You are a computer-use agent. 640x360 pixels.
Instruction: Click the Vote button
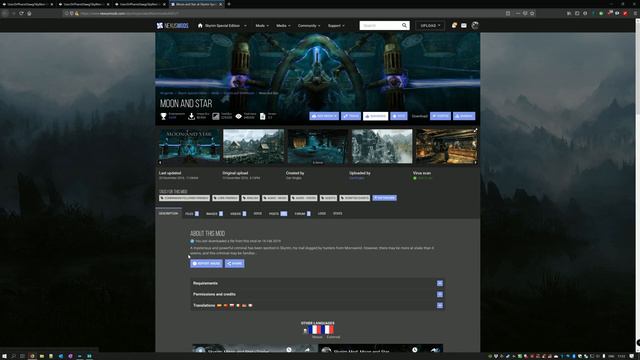(399, 116)
